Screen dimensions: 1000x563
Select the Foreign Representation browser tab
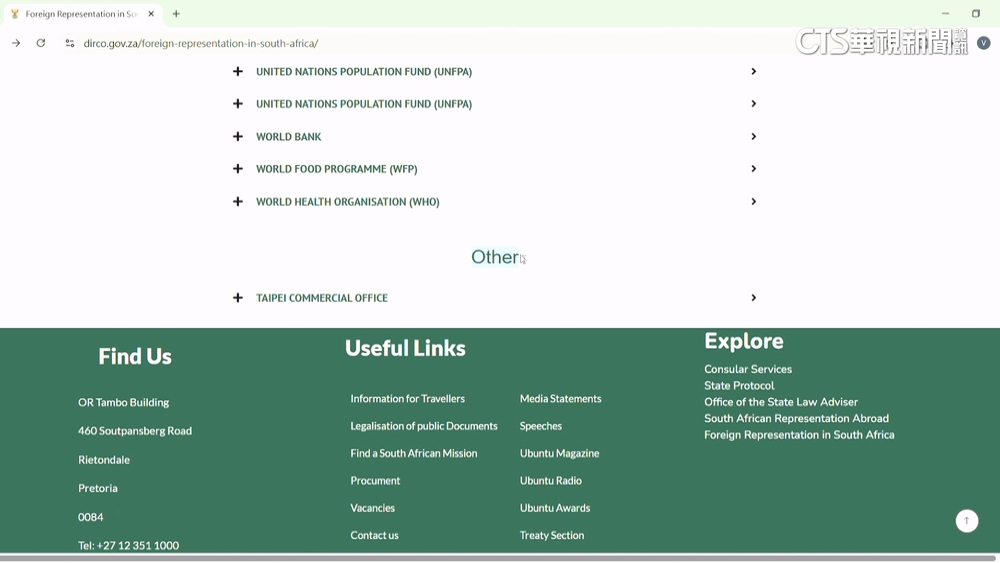[80, 14]
